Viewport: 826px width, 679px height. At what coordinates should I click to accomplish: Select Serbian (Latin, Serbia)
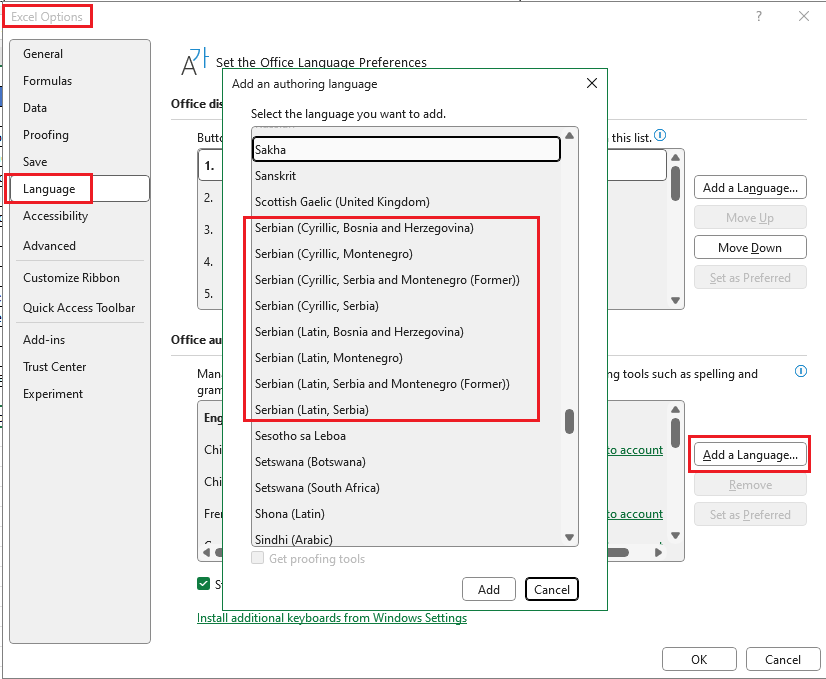pos(406,410)
